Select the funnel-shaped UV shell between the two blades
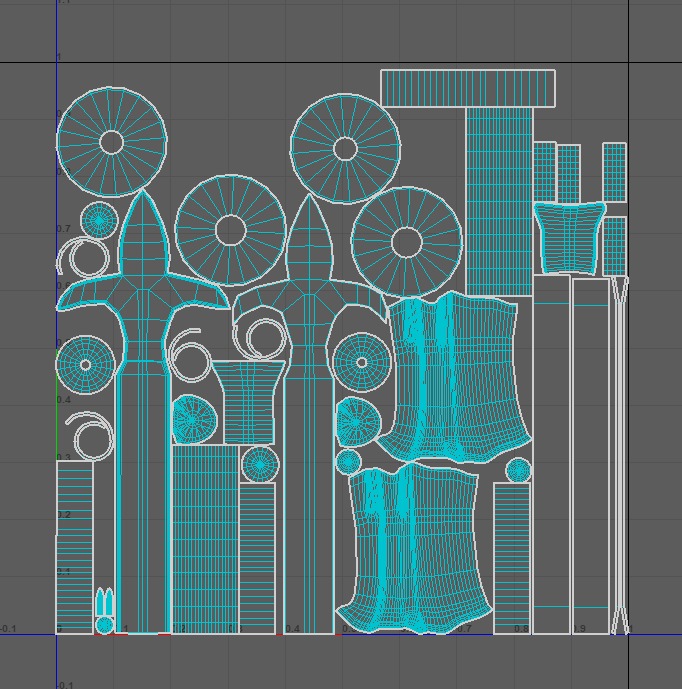 click(249, 402)
